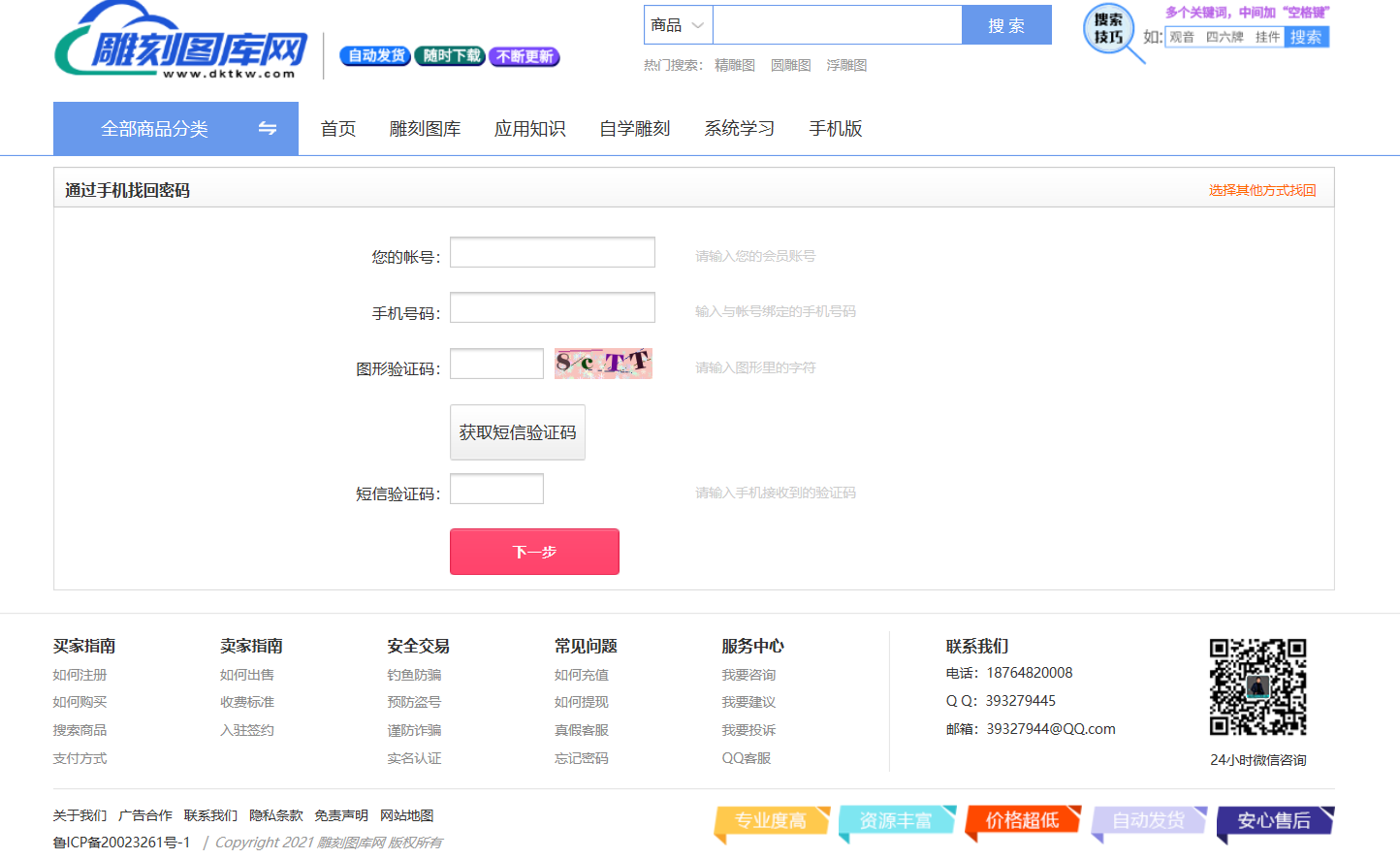Open 如何充值 footer link
Screen dimensions: 1400x859
tap(582, 675)
